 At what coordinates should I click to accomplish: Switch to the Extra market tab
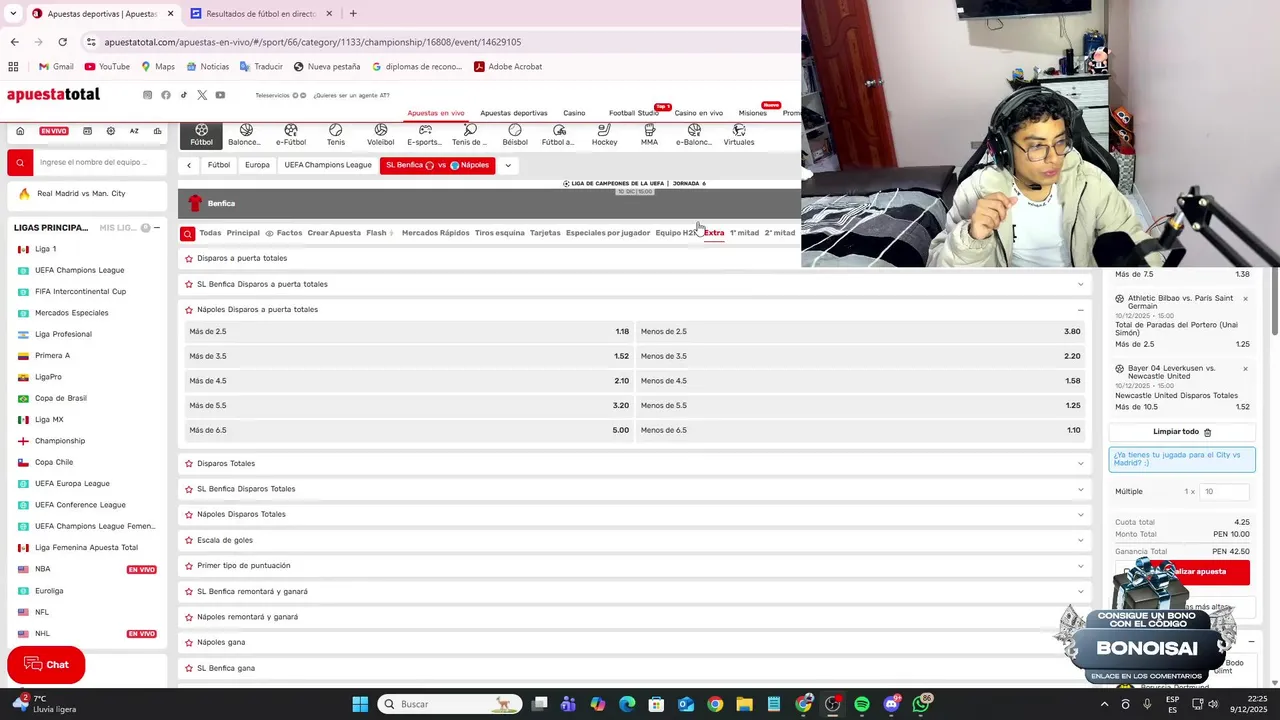click(x=714, y=233)
